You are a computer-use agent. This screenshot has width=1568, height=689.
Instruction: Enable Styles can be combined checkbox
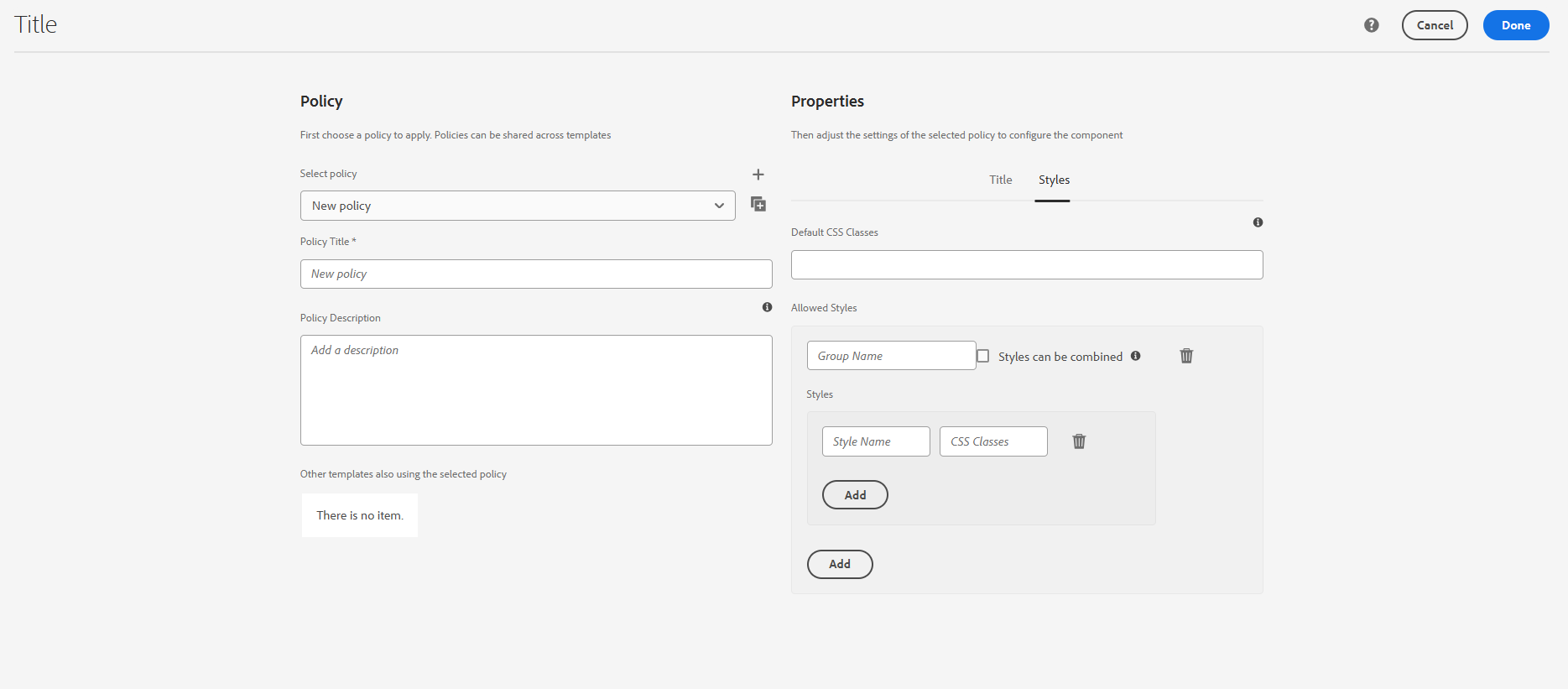pyautogui.click(x=983, y=356)
